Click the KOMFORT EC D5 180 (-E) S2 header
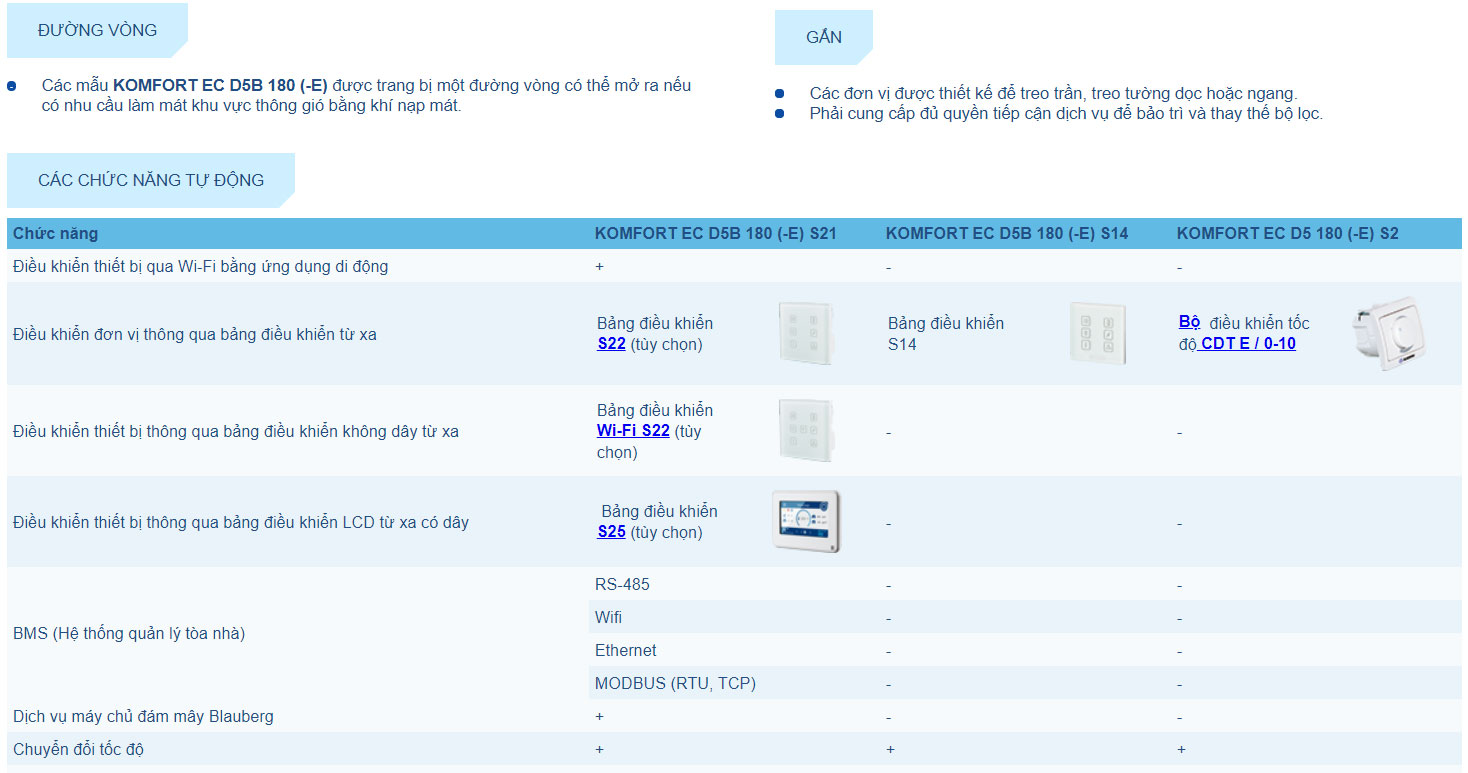 [1288, 234]
